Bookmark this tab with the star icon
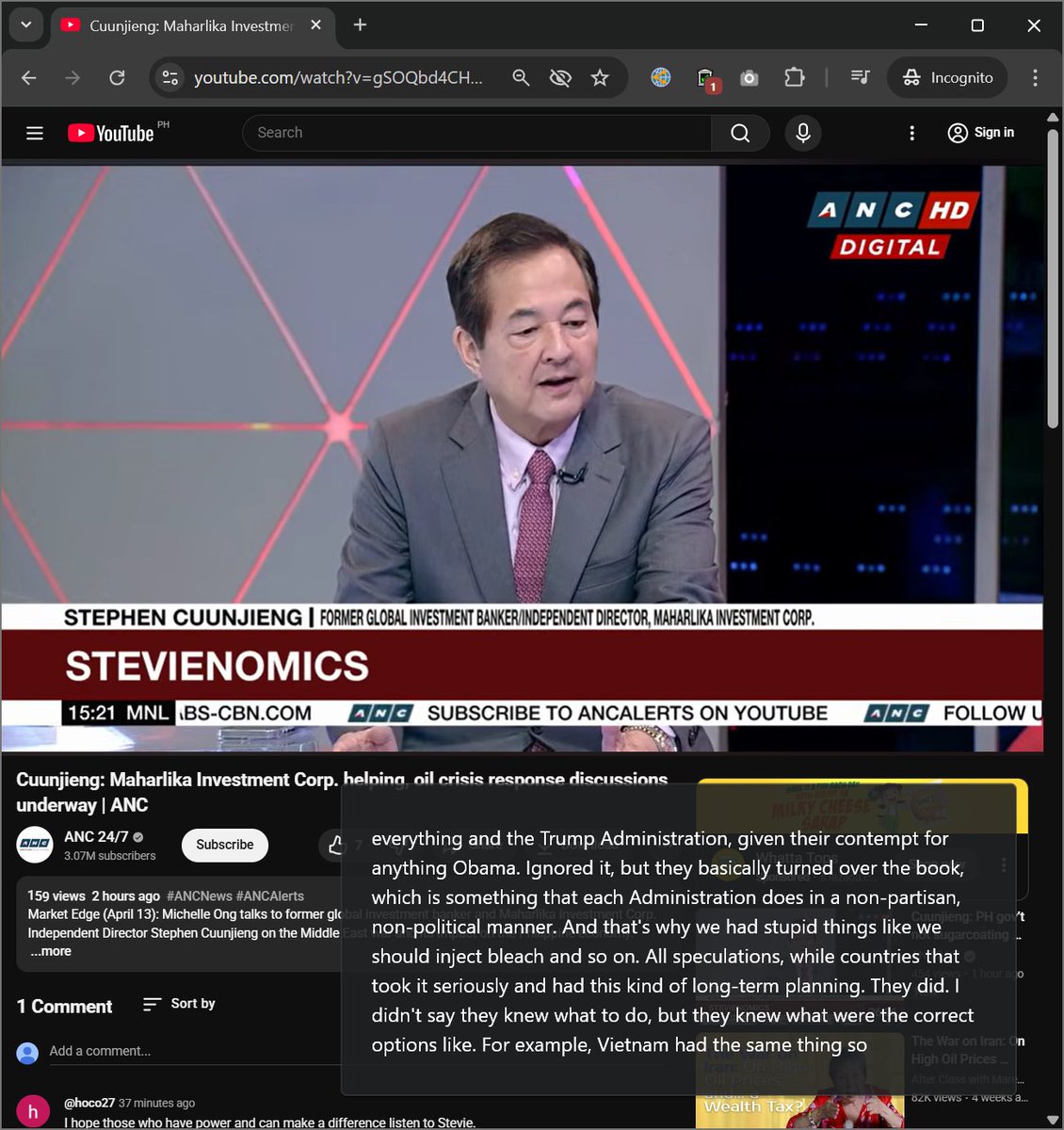Screen dimensions: 1064x1130 600,78
